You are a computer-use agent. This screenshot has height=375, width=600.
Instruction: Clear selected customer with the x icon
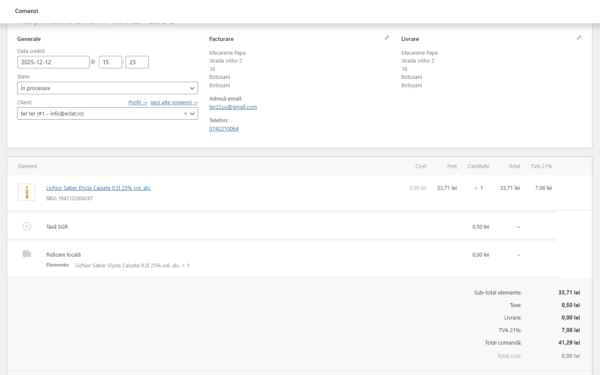[x=185, y=114]
